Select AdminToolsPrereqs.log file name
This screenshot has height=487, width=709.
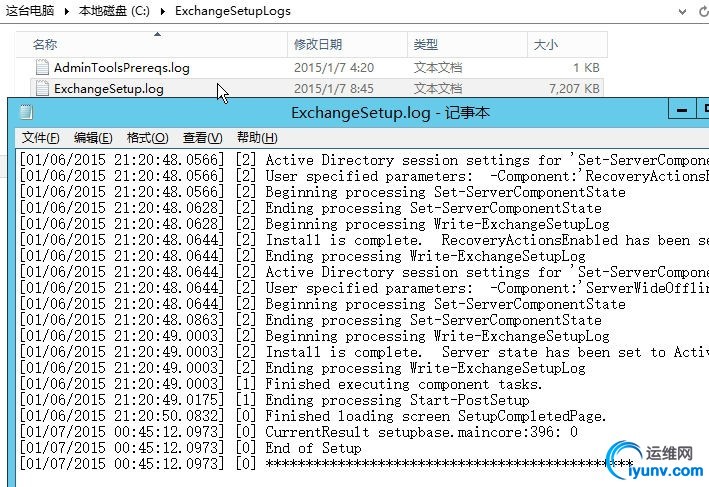(122, 68)
